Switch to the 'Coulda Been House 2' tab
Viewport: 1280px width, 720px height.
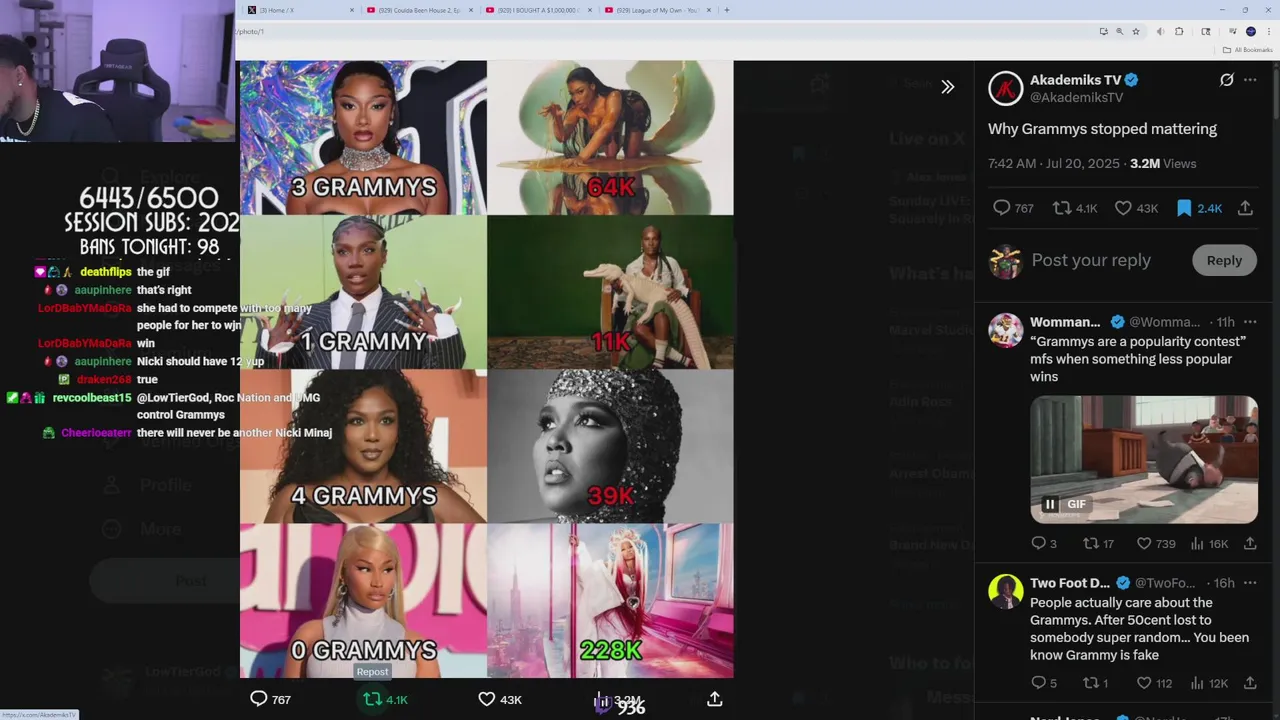(417, 10)
